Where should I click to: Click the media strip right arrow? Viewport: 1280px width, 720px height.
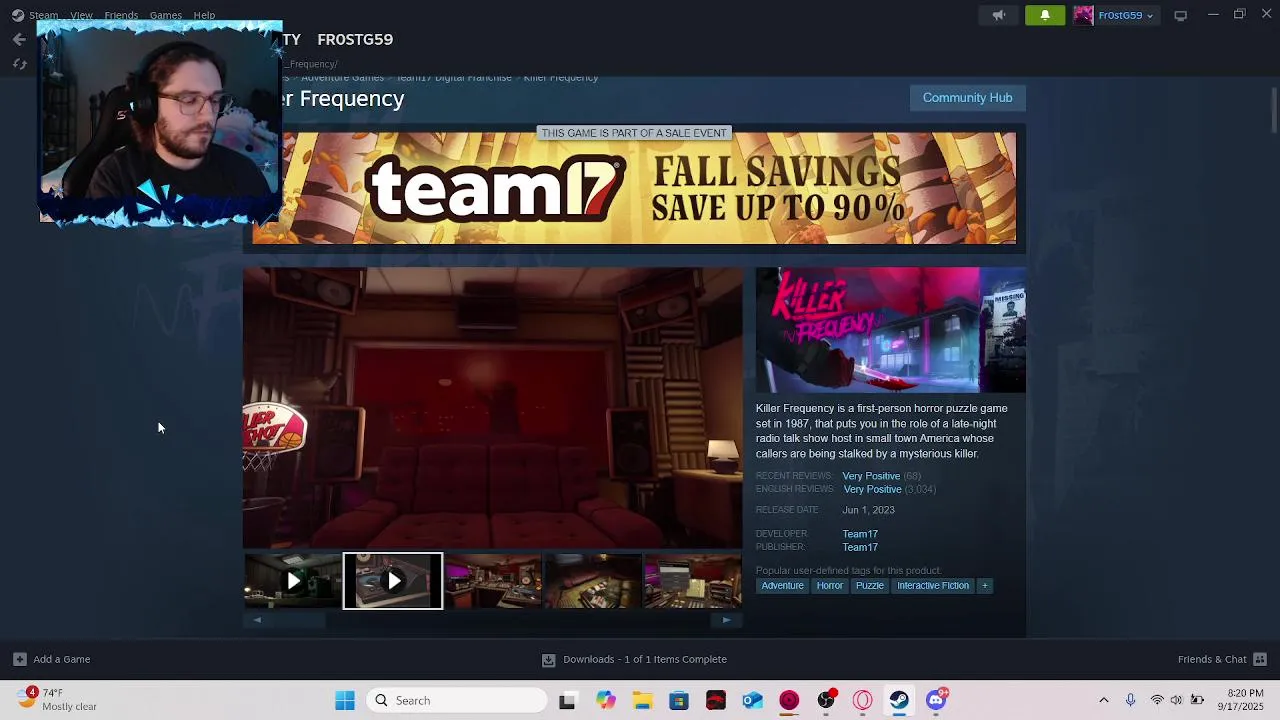tap(726, 620)
